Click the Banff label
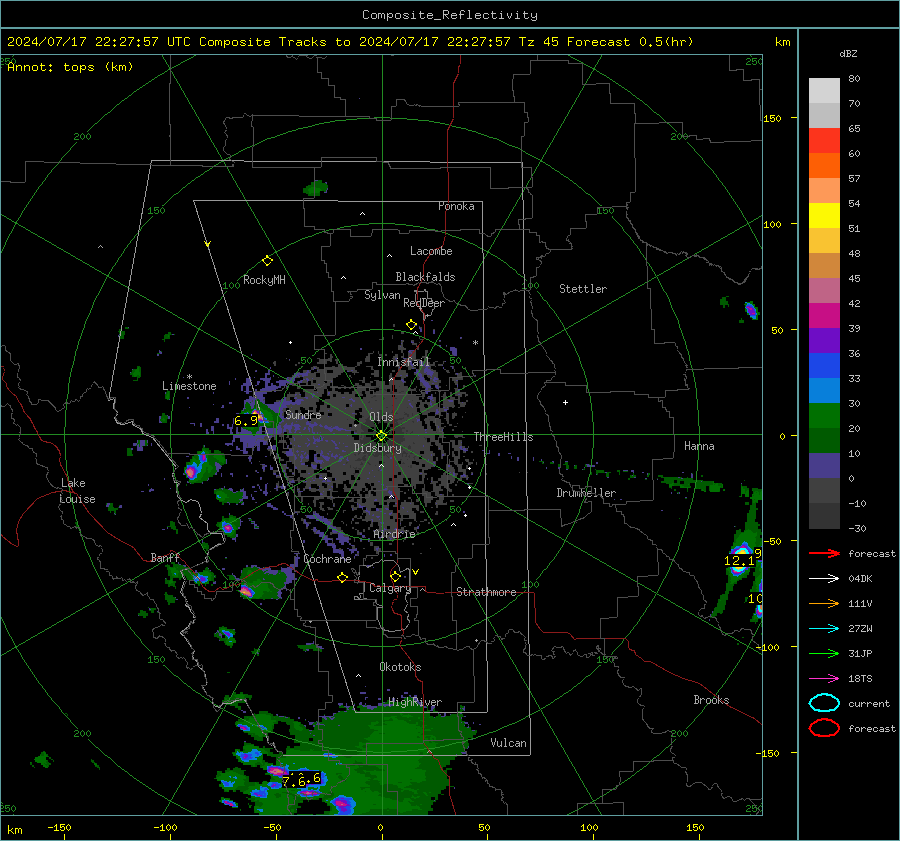Screen dimensions: 900x841 [x=165, y=557]
